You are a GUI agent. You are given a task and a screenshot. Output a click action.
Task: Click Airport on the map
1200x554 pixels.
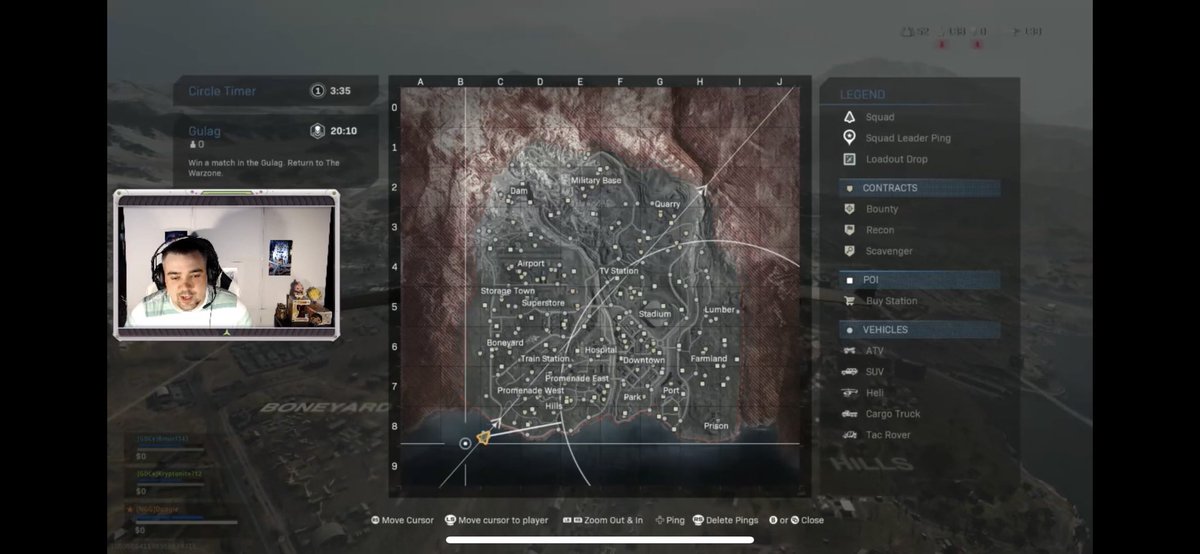point(531,264)
